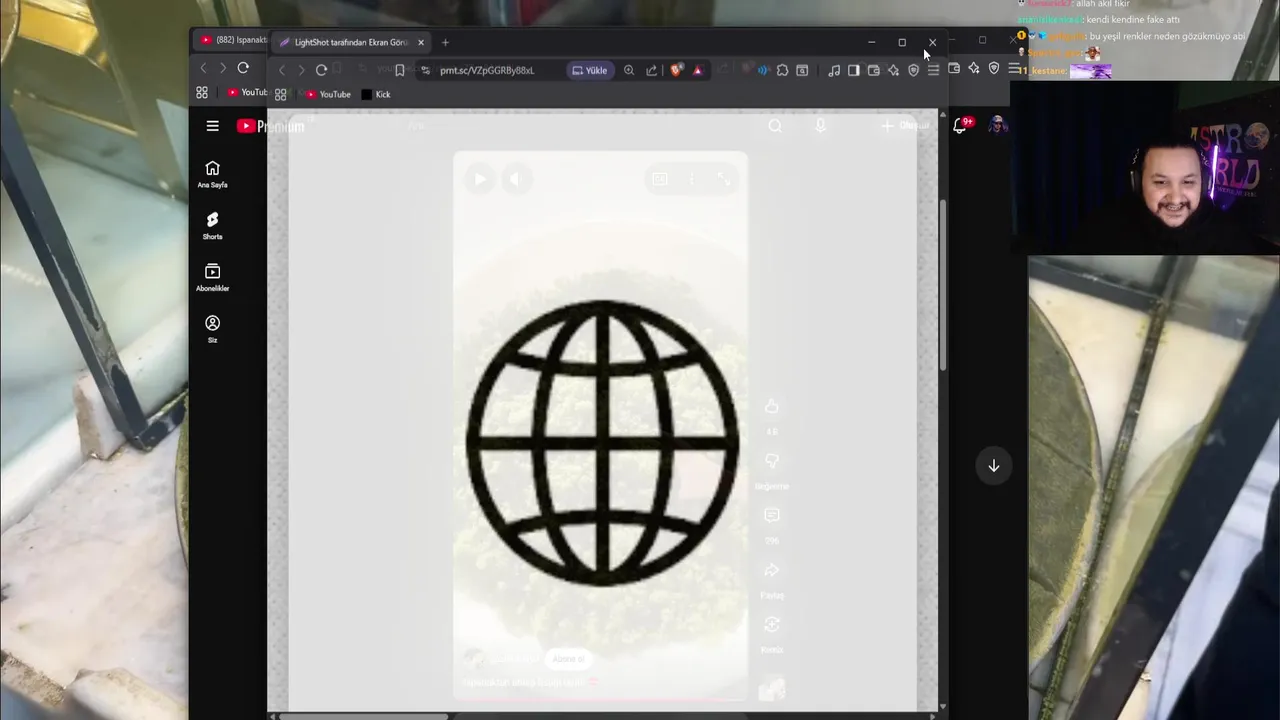Open apps grid icon in rear bookmarks bar
The width and height of the screenshot is (1280, 720).
point(202,92)
